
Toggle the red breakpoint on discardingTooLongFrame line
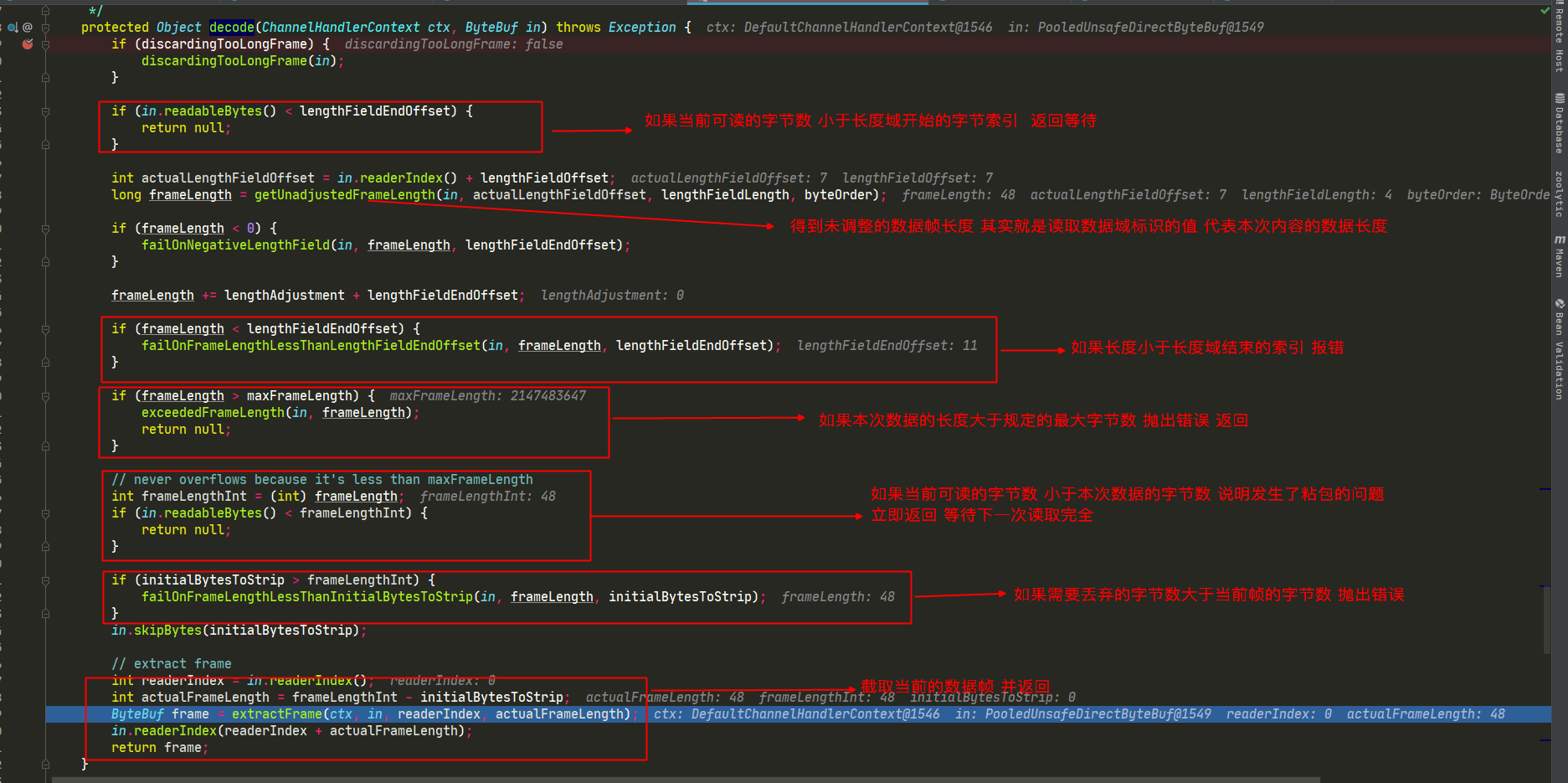pyautogui.click(x=28, y=44)
